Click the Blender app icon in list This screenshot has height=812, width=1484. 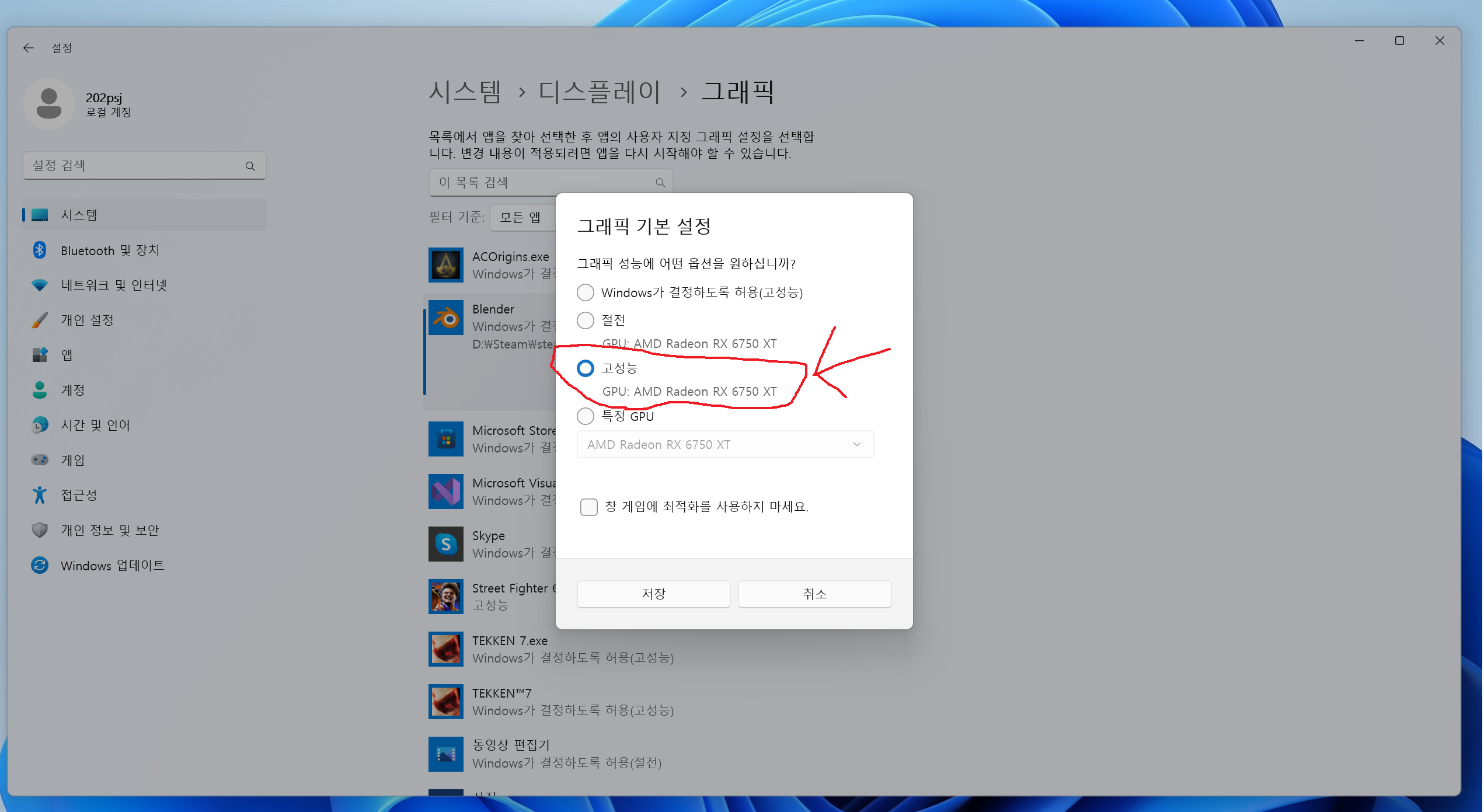[x=445, y=318]
